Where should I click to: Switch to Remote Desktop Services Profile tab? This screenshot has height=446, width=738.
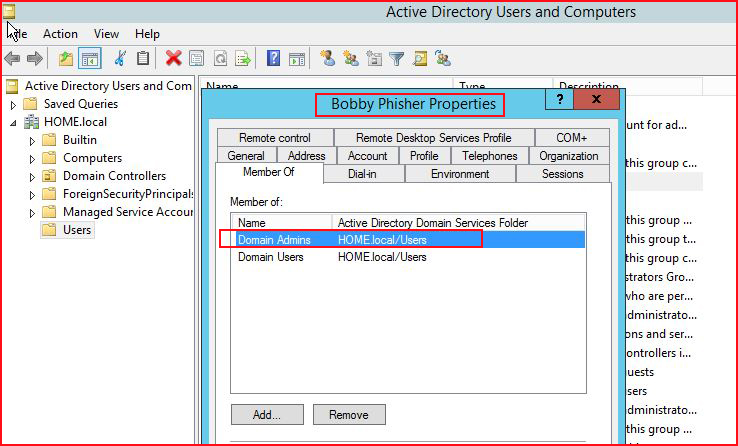pos(433,138)
